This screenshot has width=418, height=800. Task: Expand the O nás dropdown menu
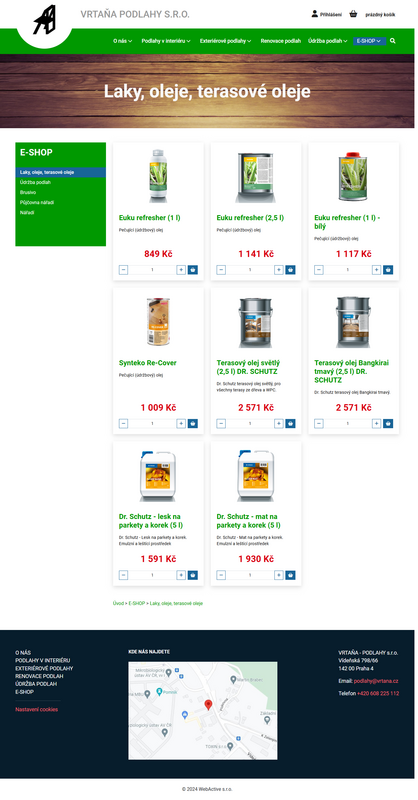(122, 41)
